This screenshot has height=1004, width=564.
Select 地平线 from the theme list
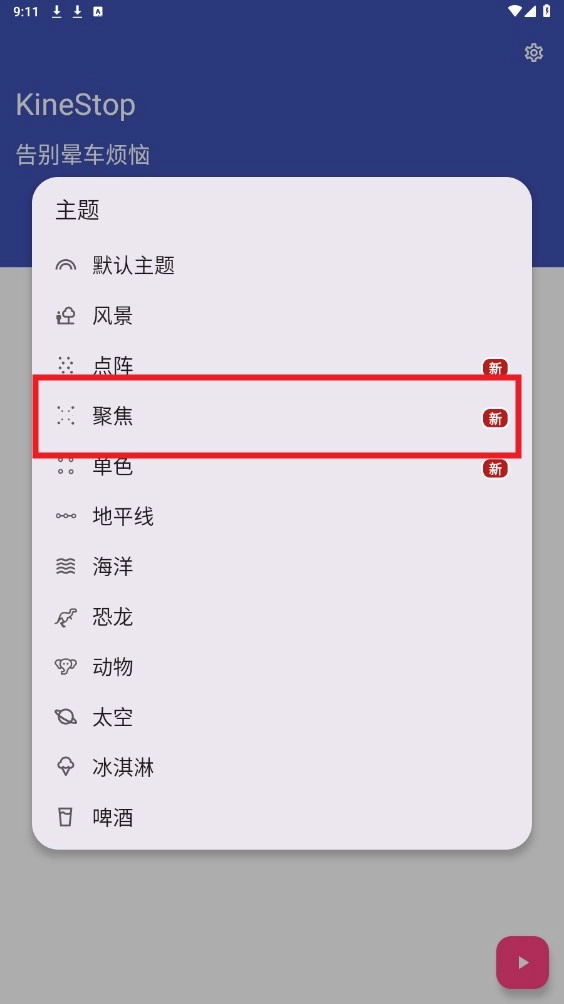point(282,516)
